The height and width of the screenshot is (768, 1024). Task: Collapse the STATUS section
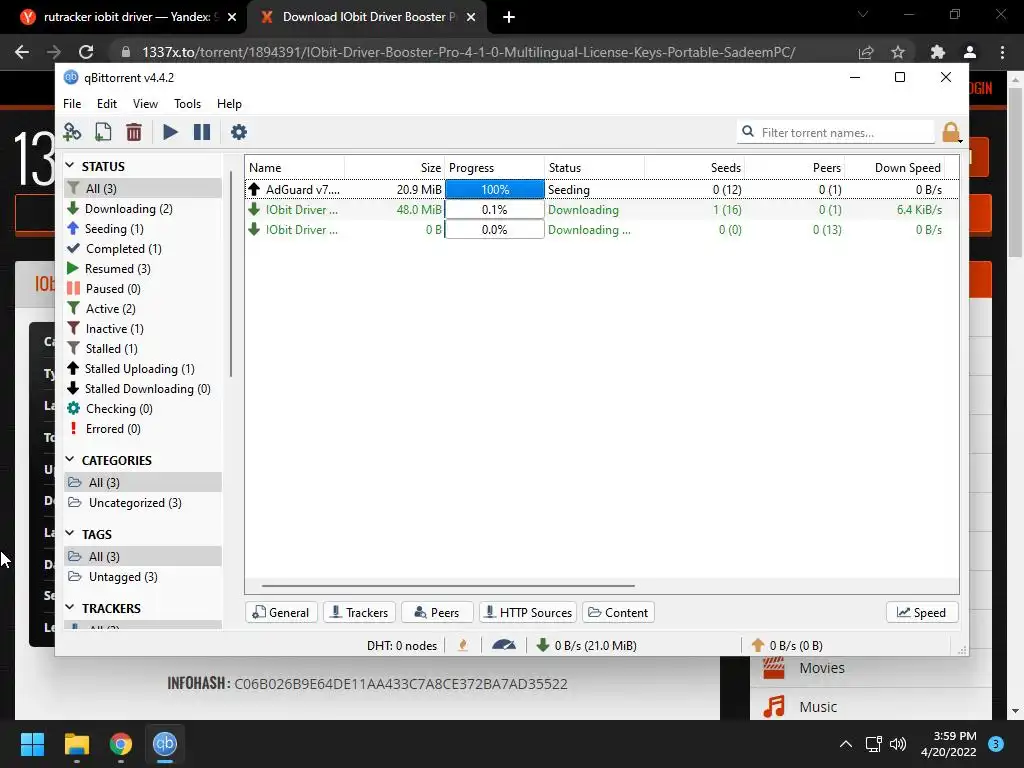pyautogui.click(x=71, y=166)
